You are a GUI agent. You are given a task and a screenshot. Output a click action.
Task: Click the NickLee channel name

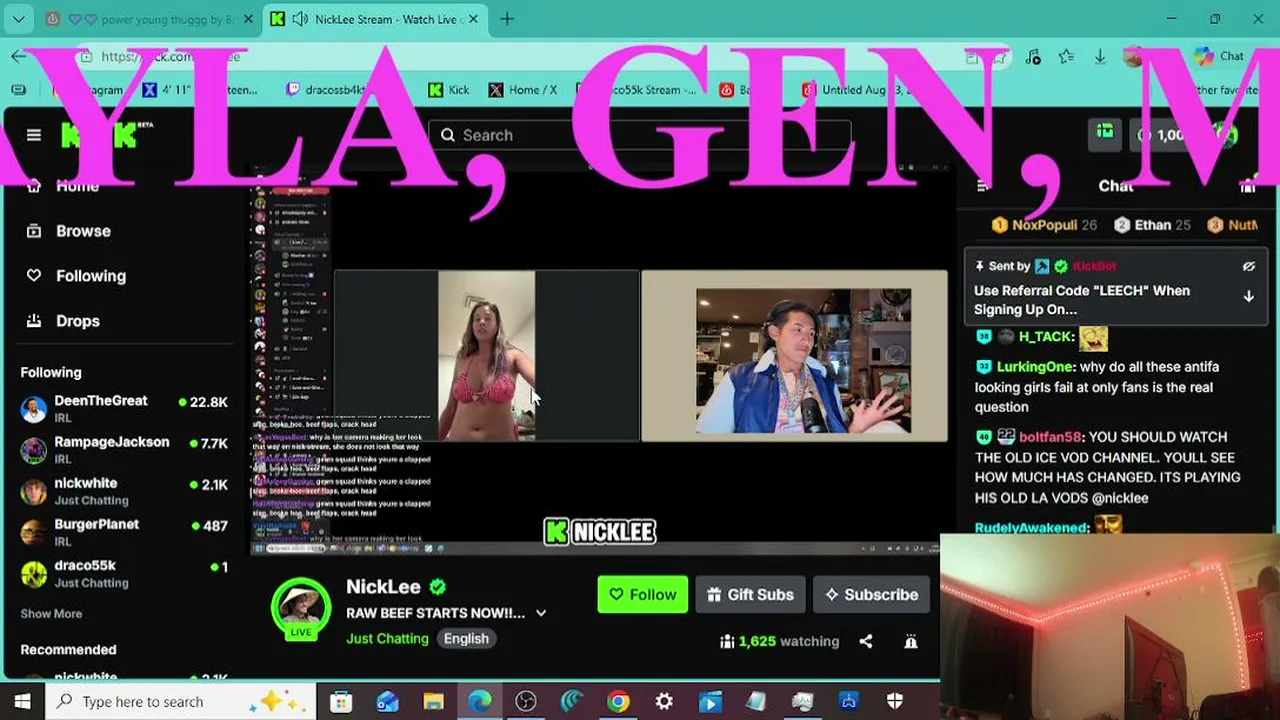(x=383, y=587)
